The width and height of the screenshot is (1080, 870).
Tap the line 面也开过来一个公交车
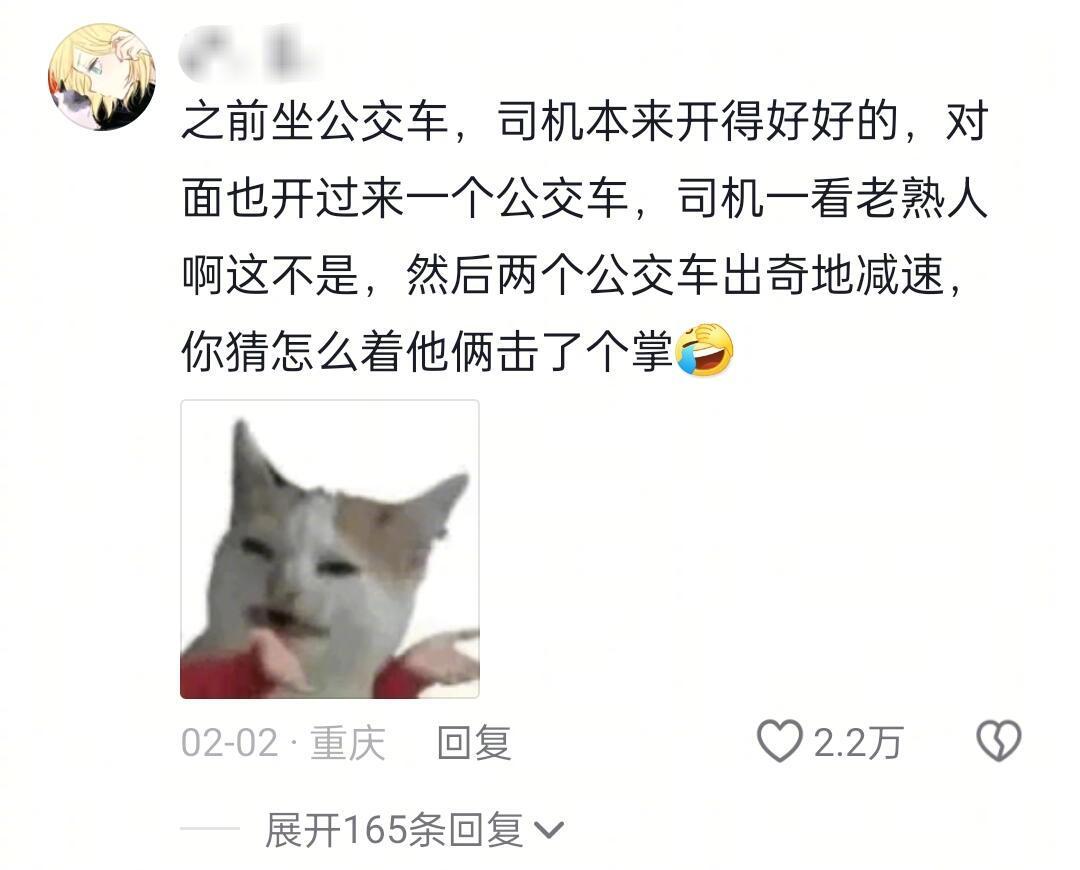pos(406,199)
